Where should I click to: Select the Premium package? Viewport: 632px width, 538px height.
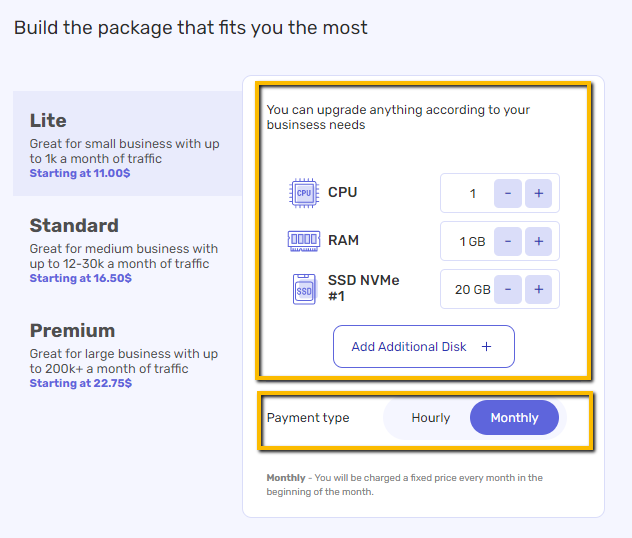pyautogui.click(x=128, y=354)
